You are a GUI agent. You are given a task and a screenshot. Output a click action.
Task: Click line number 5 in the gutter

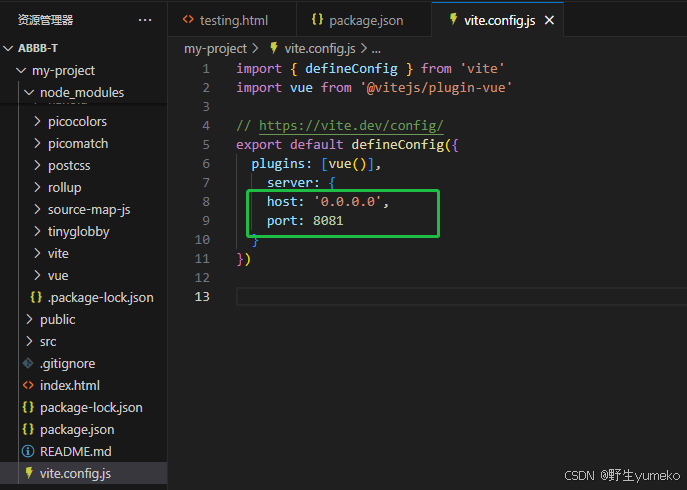[206, 145]
